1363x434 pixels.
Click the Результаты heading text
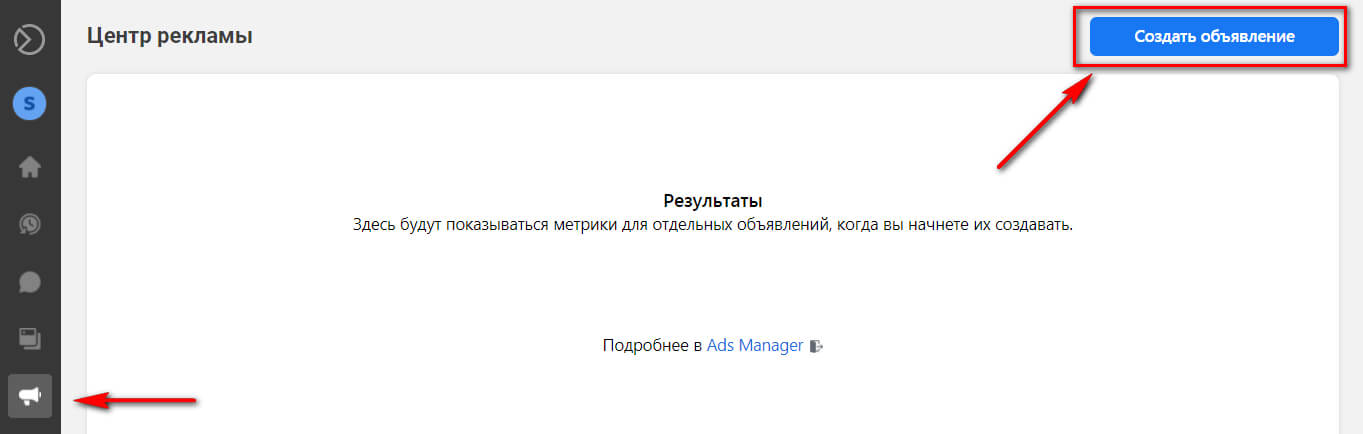tap(713, 201)
